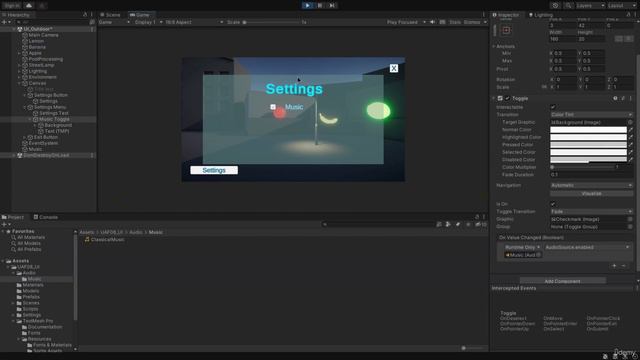
Task: Open the Toggle Transition Fade dropdown
Action: (x=591, y=211)
